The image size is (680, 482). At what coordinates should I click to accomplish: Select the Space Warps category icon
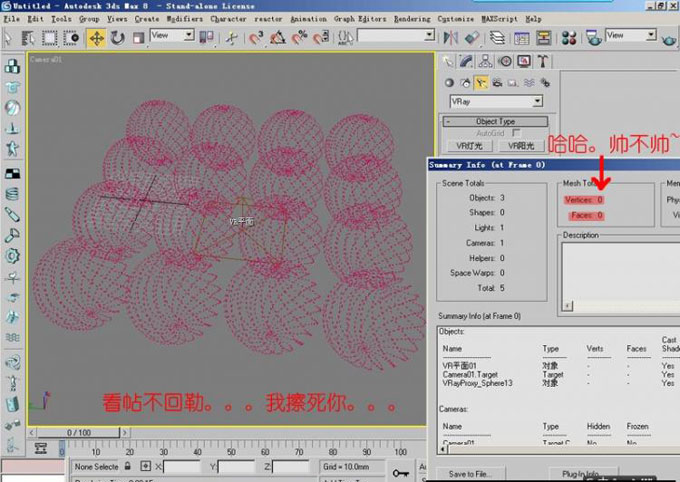529,82
